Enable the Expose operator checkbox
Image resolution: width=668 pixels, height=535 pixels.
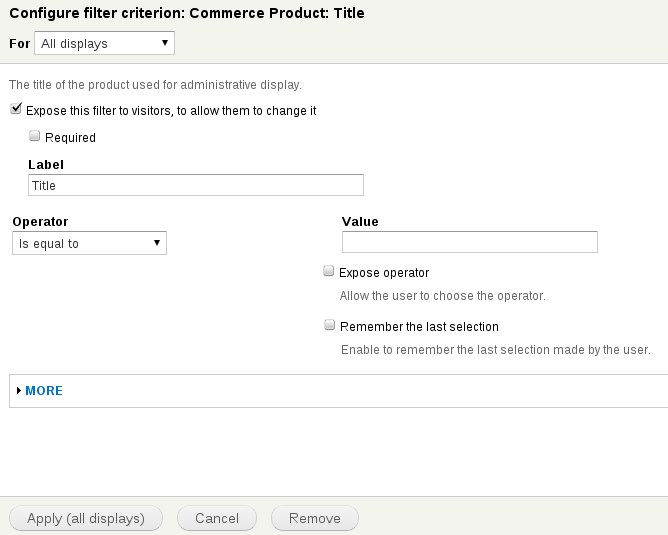coord(329,271)
